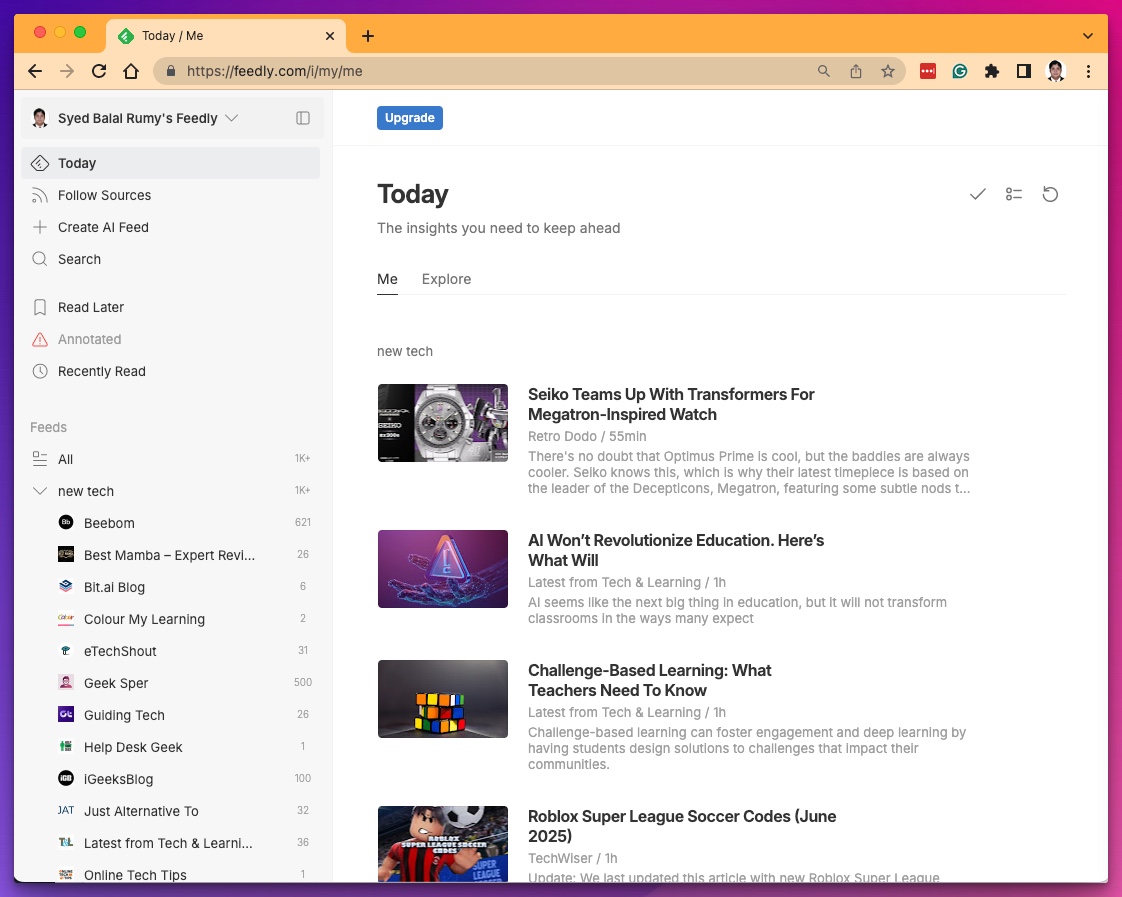
Task: Open the feed presentation settings icon
Action: (x=1014, y=194)
